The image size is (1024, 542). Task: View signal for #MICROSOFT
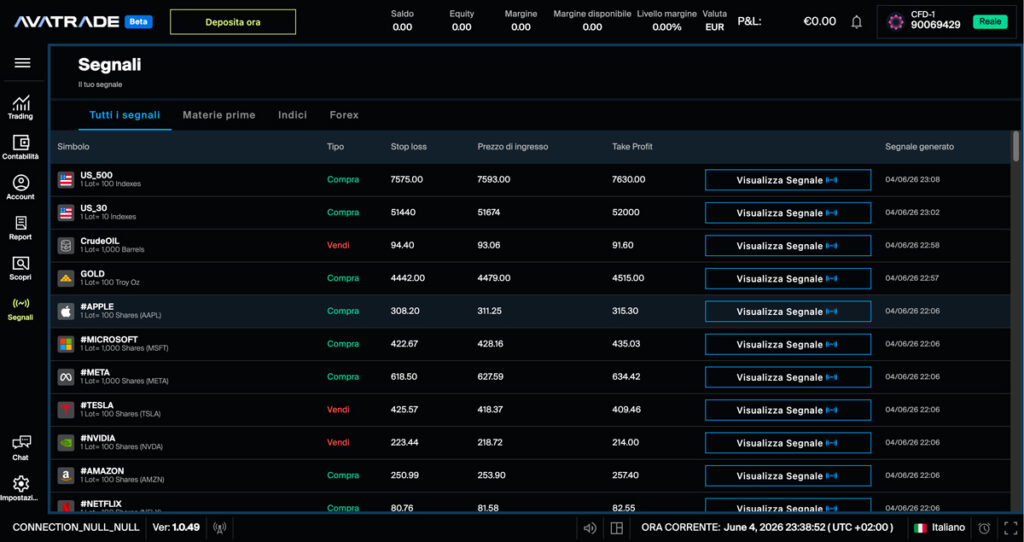(x=788, y=344)
